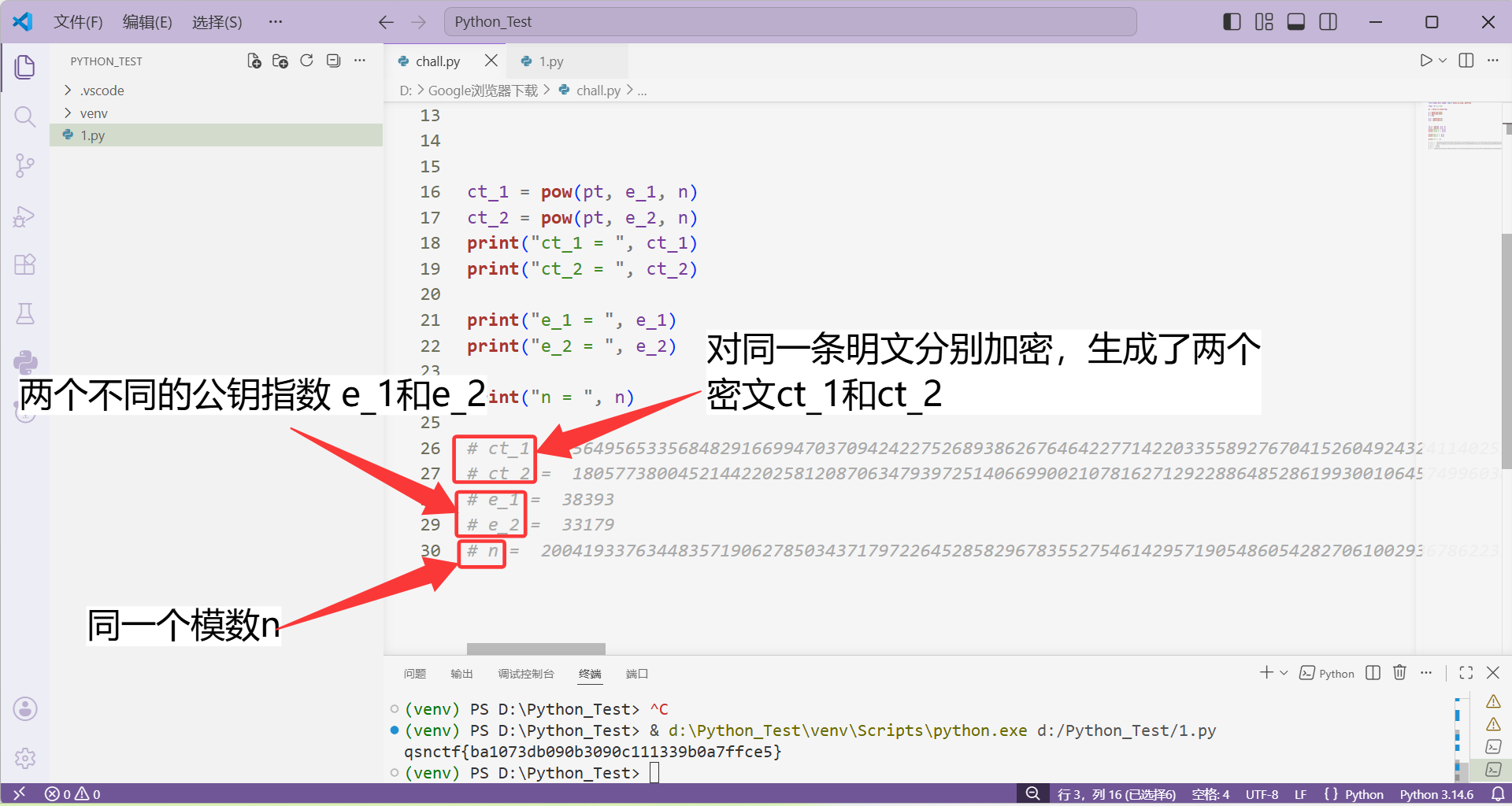Select Python 3.14.6 interpreter

pos(1436,794)
